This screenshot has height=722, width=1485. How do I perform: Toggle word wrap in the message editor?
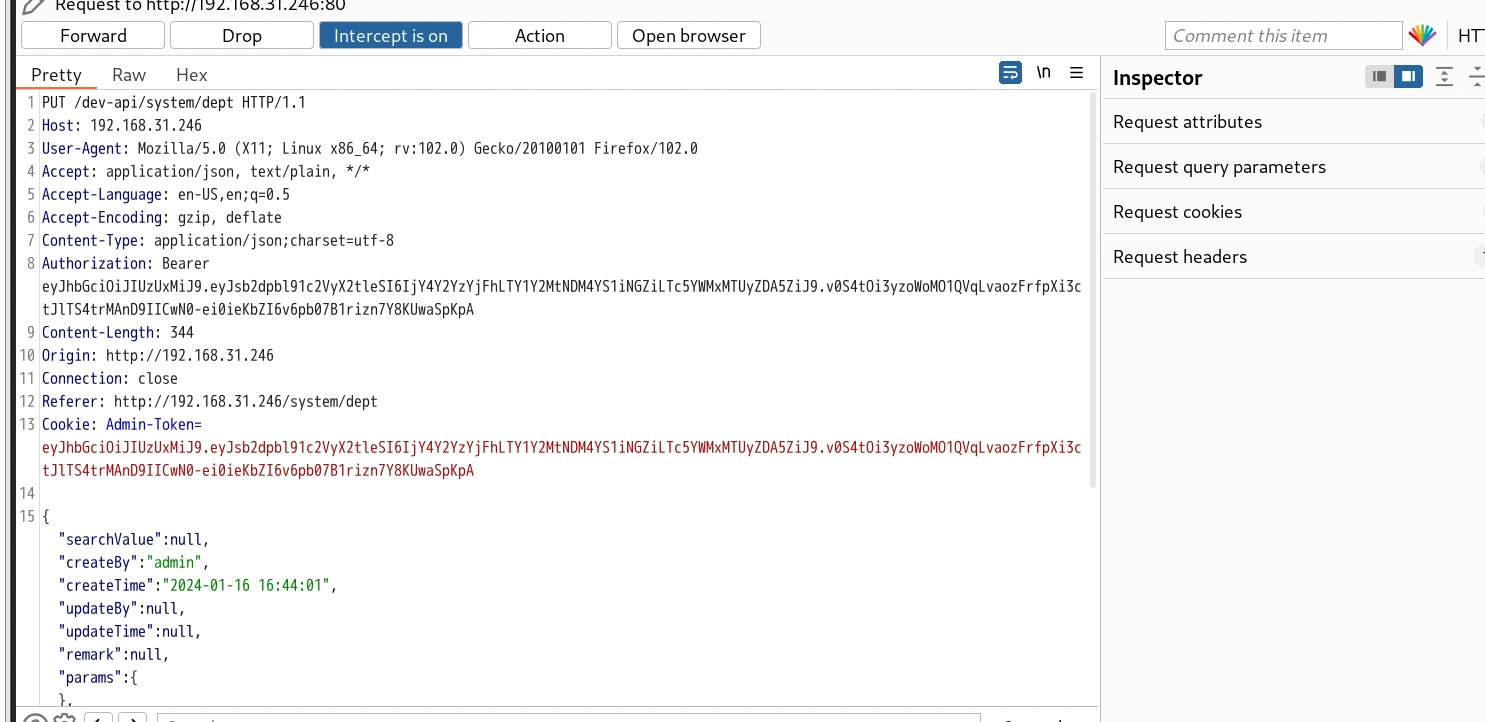pyautogui.click(x=1010, y=73)
